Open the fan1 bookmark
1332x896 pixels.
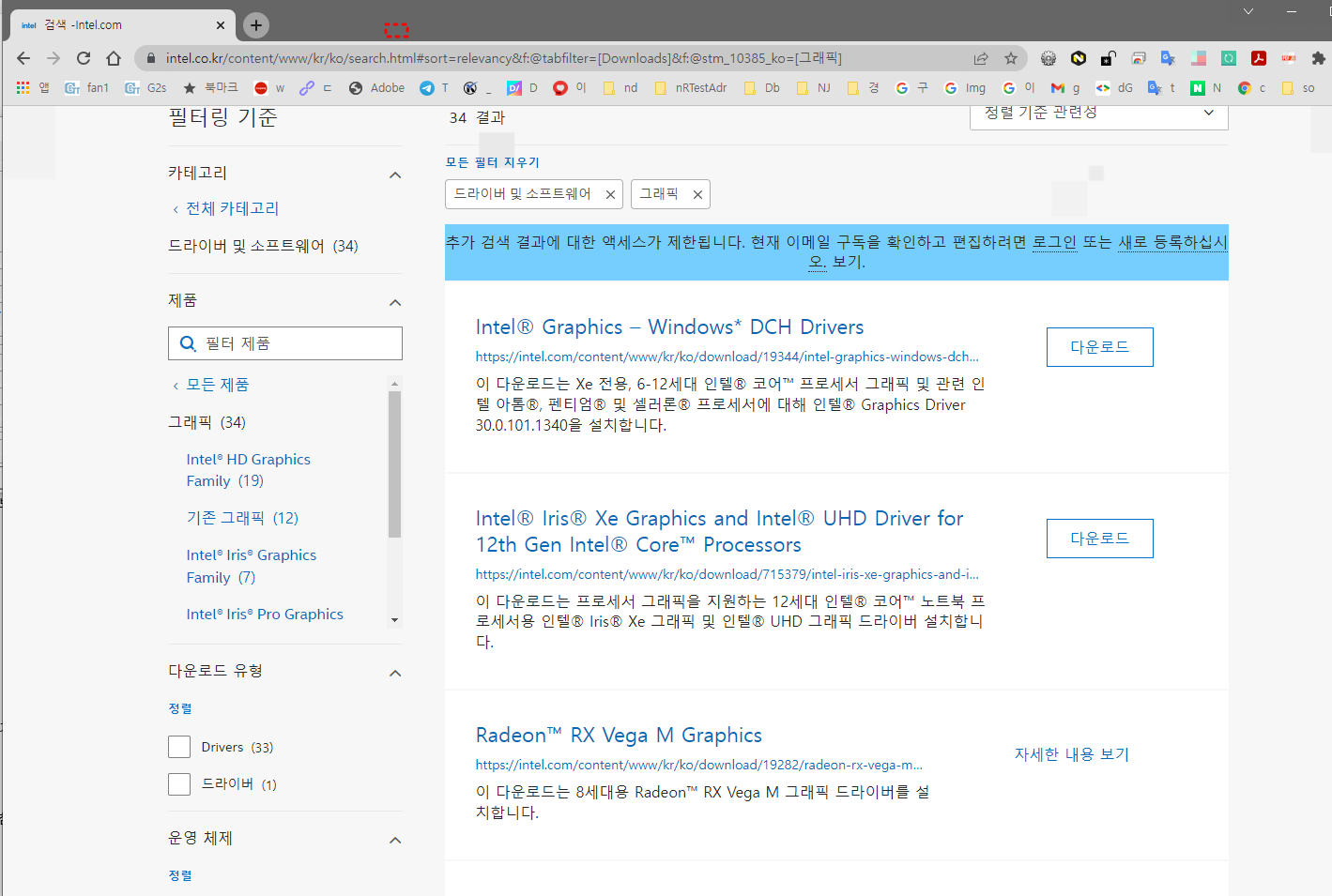click(x=87, y=87)
